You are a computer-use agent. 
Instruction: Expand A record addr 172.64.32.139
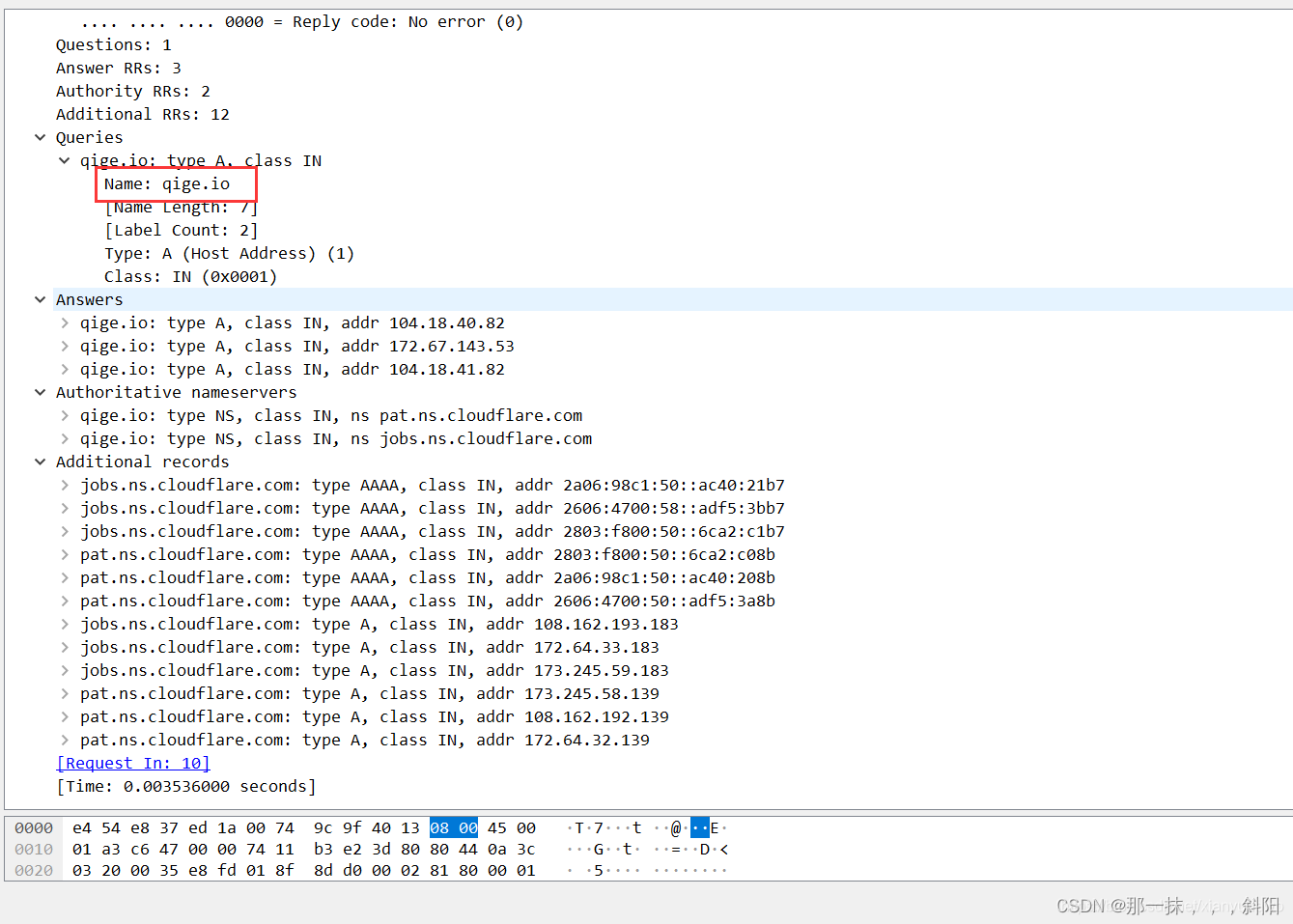(64, 740)
